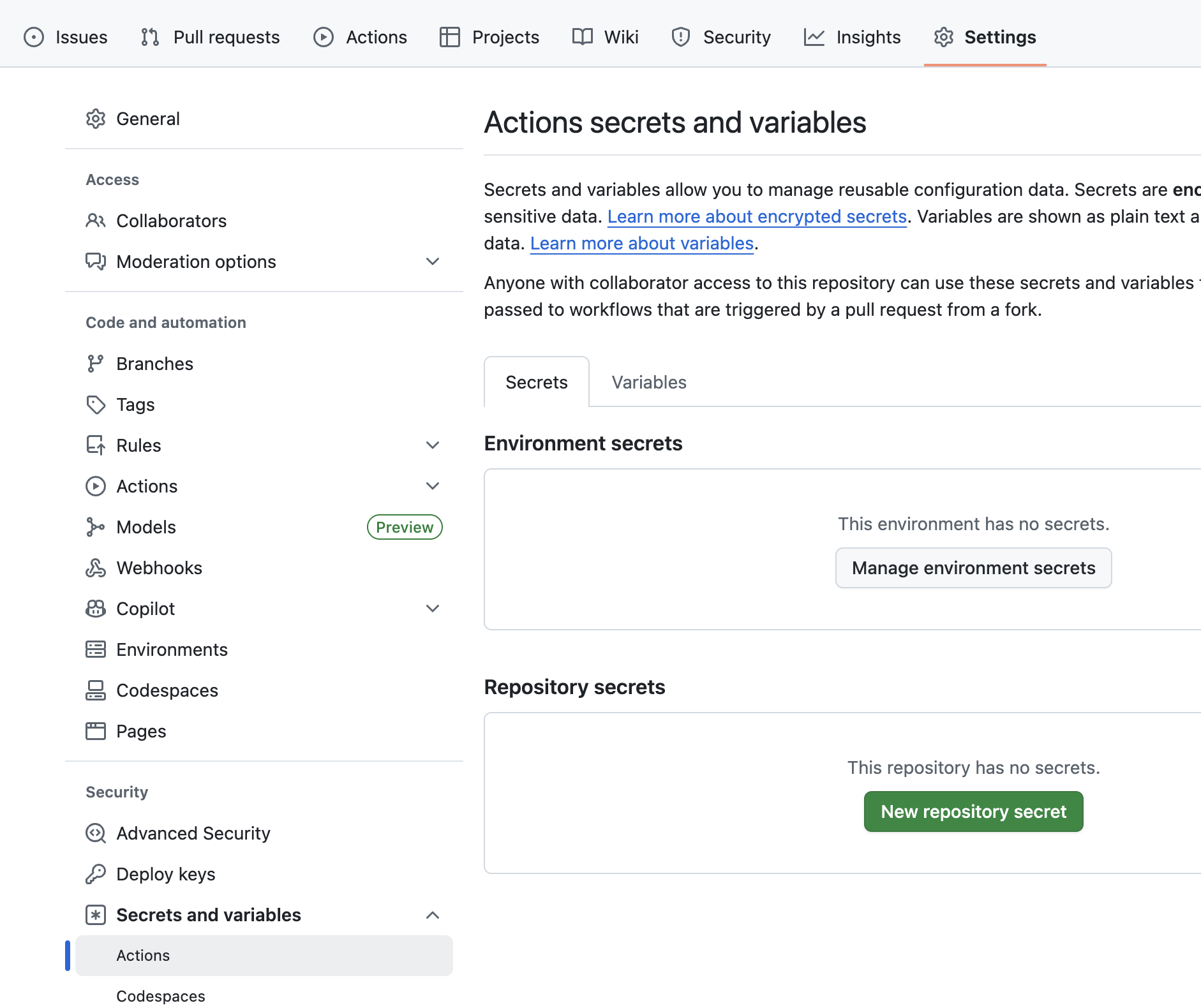Click the Collaborators people icon

(x=96, y=221)
